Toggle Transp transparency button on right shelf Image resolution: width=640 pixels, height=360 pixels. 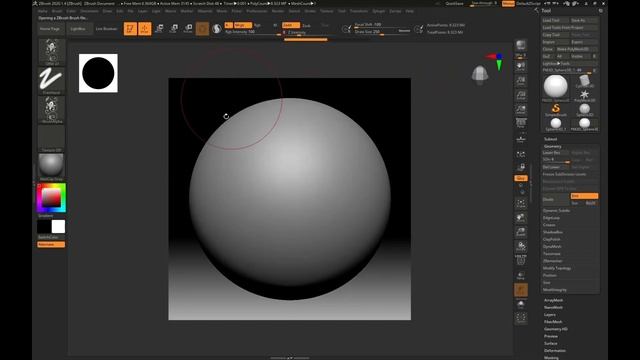[521, 275]
